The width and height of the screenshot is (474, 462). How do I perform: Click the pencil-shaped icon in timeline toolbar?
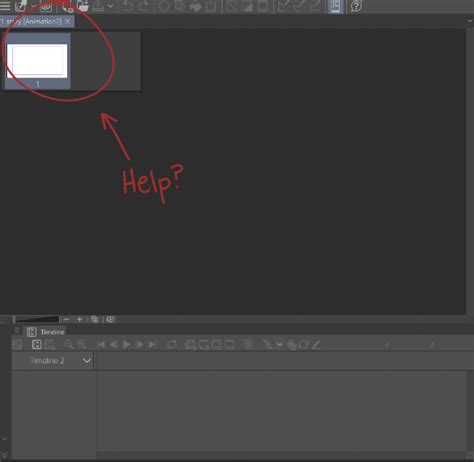(316, 345)
